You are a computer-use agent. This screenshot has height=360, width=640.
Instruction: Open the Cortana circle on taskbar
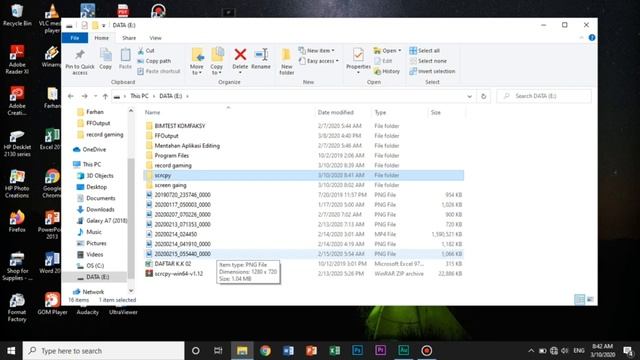pos(196,351)
